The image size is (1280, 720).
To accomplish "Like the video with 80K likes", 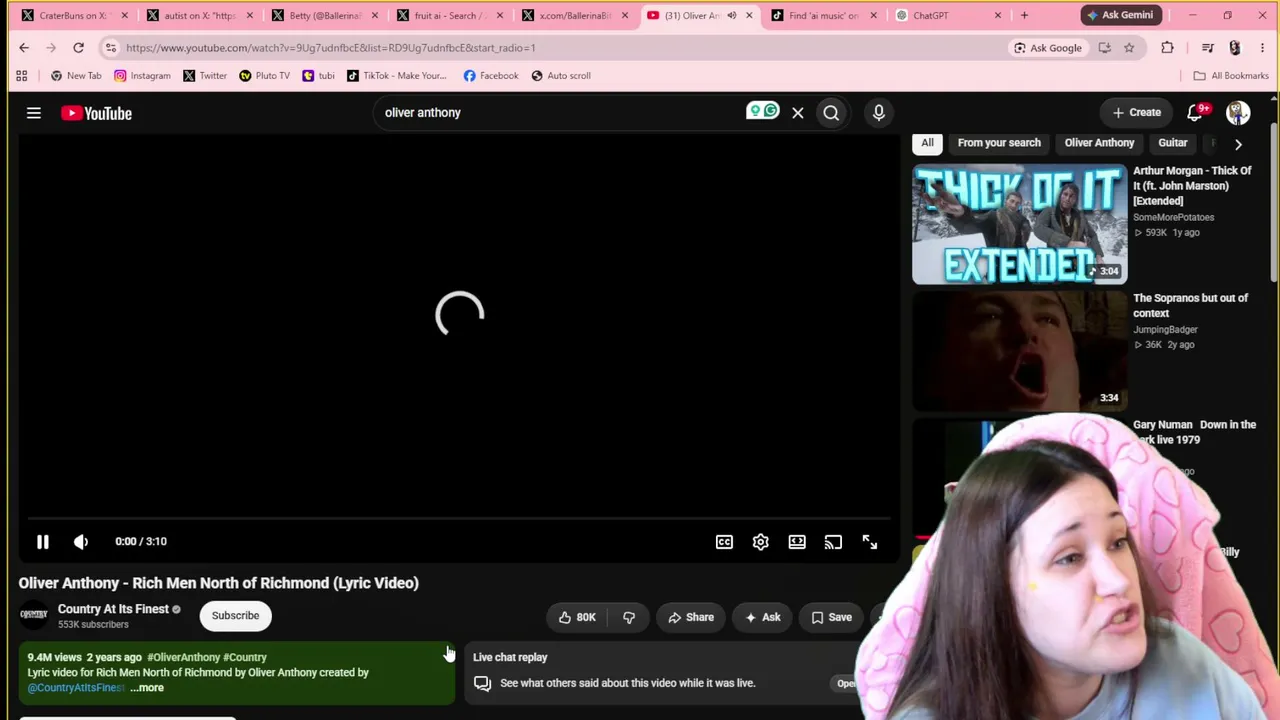I will click(576, 617).
